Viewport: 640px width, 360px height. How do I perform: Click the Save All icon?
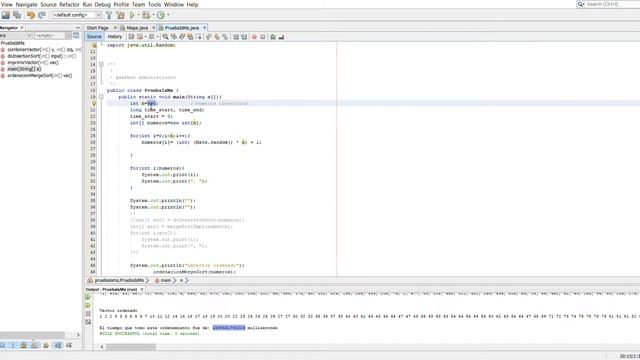pos(17,15)
